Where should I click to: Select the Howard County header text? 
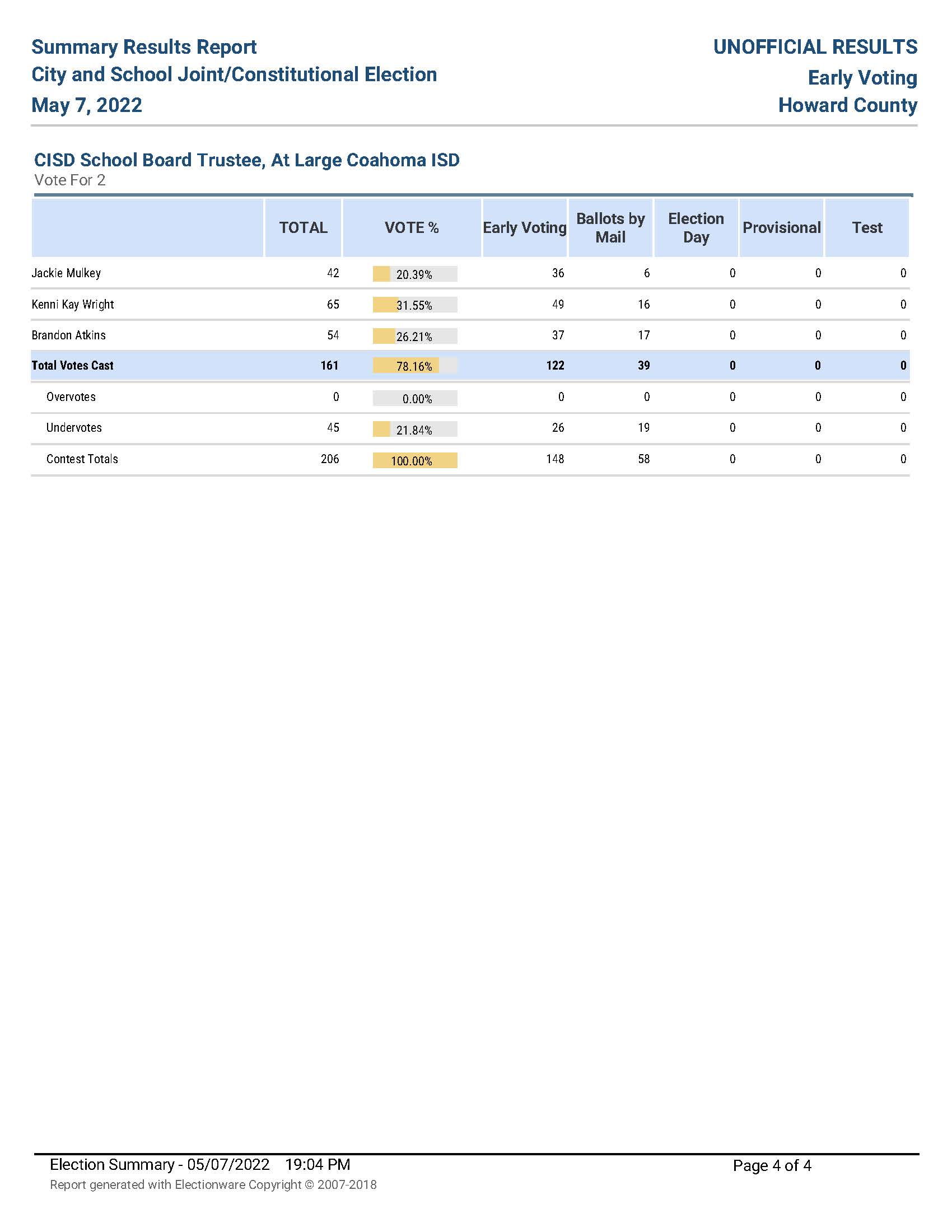coord(847,105)
